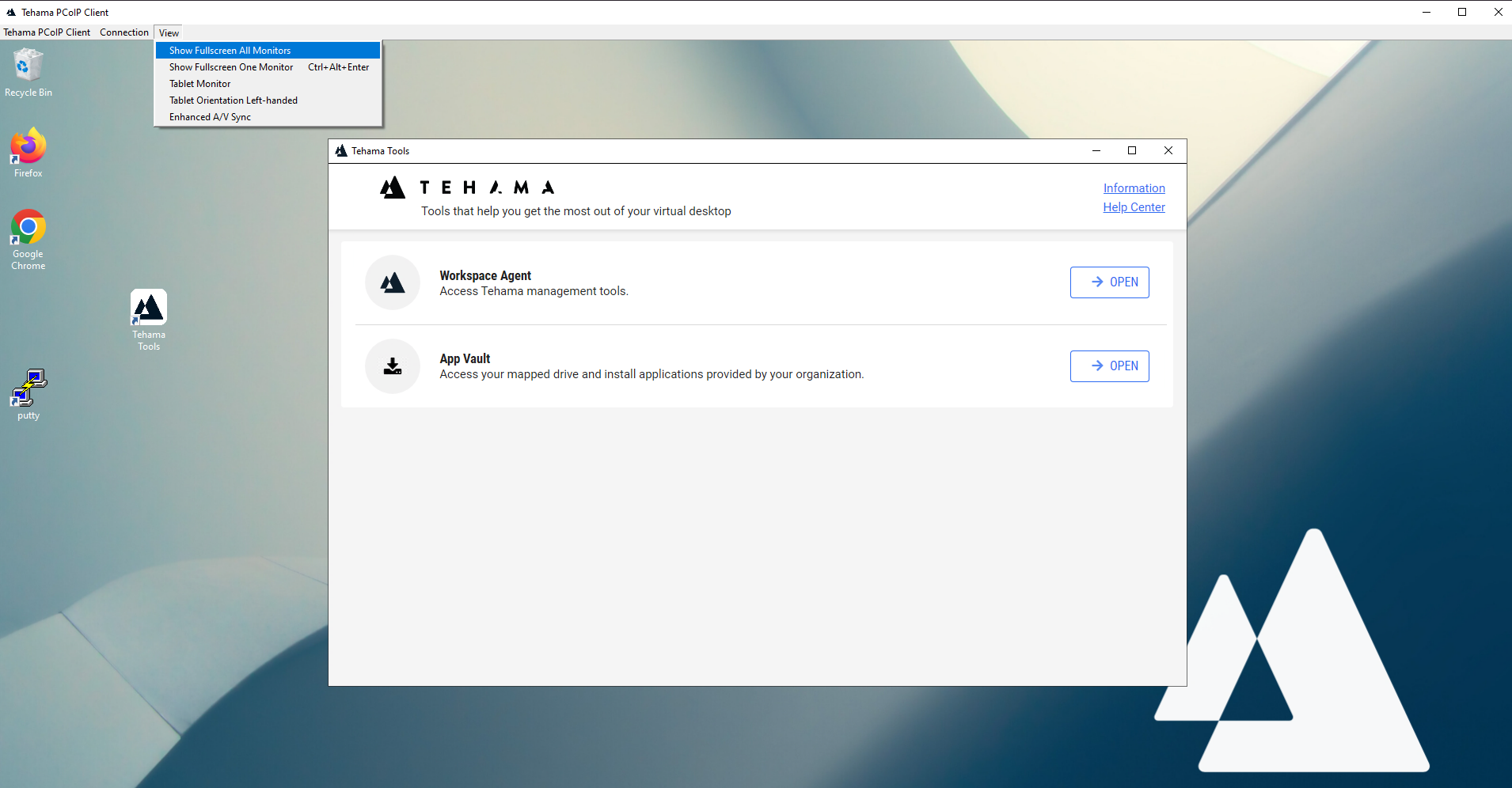Click the Workspace Agent mountain icon
Viewport: 1512px width, 788px height.
pos(393,282)
